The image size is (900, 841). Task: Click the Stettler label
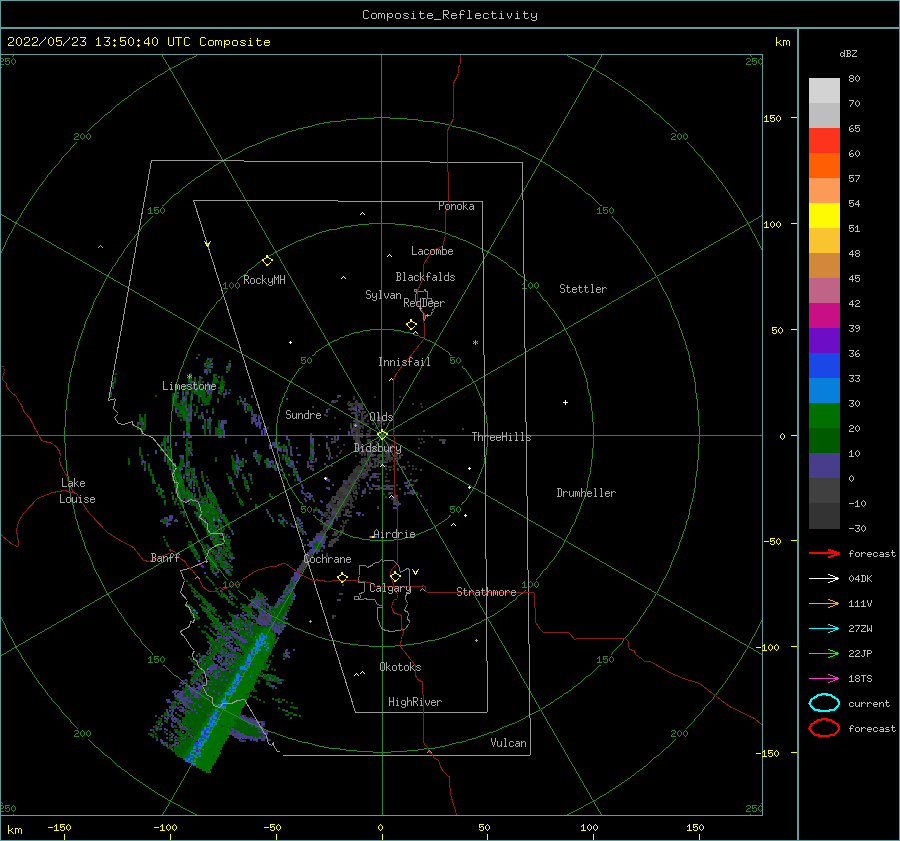583,289
